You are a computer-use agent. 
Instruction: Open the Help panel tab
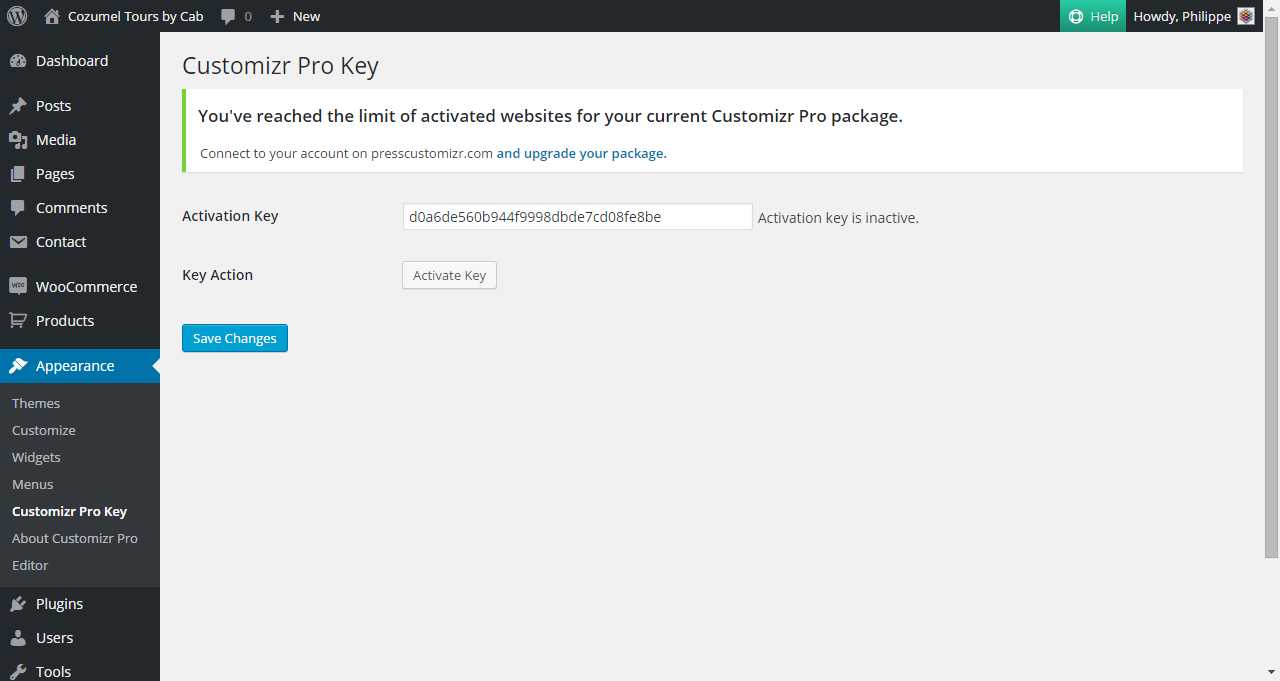1093,16
